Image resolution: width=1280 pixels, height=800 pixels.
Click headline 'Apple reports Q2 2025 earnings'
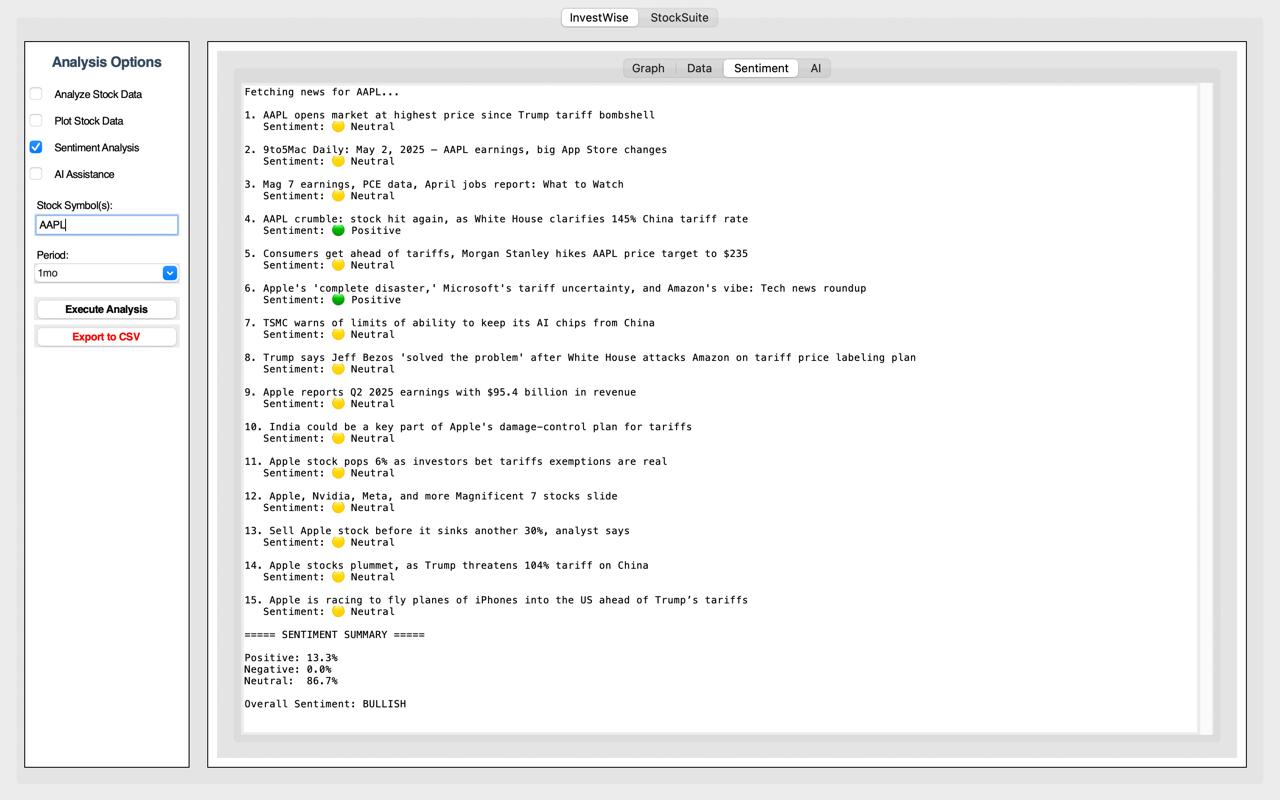tap(449, 392)
